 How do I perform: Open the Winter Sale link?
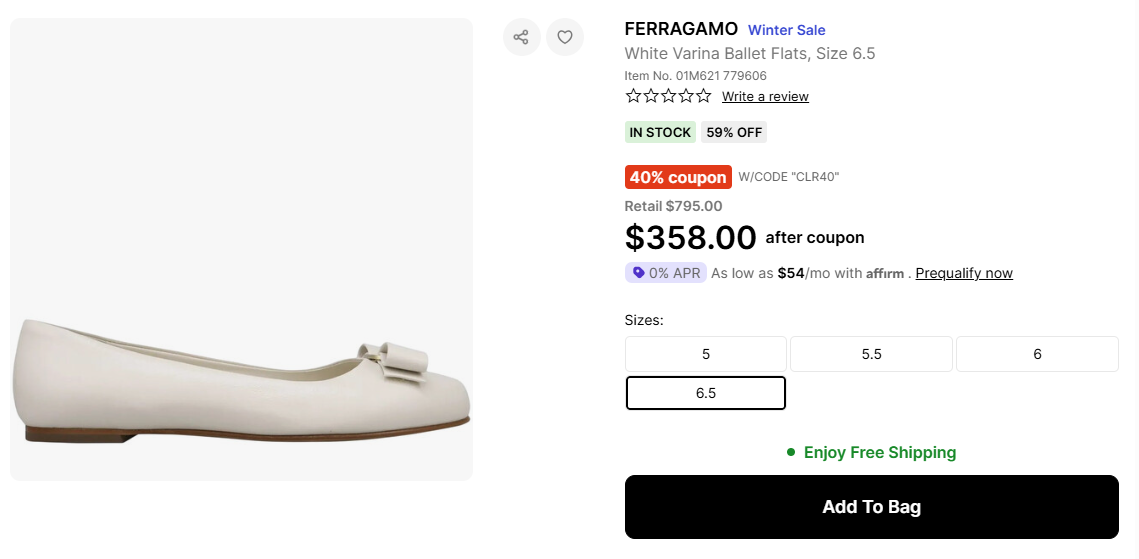pos(787,30)
